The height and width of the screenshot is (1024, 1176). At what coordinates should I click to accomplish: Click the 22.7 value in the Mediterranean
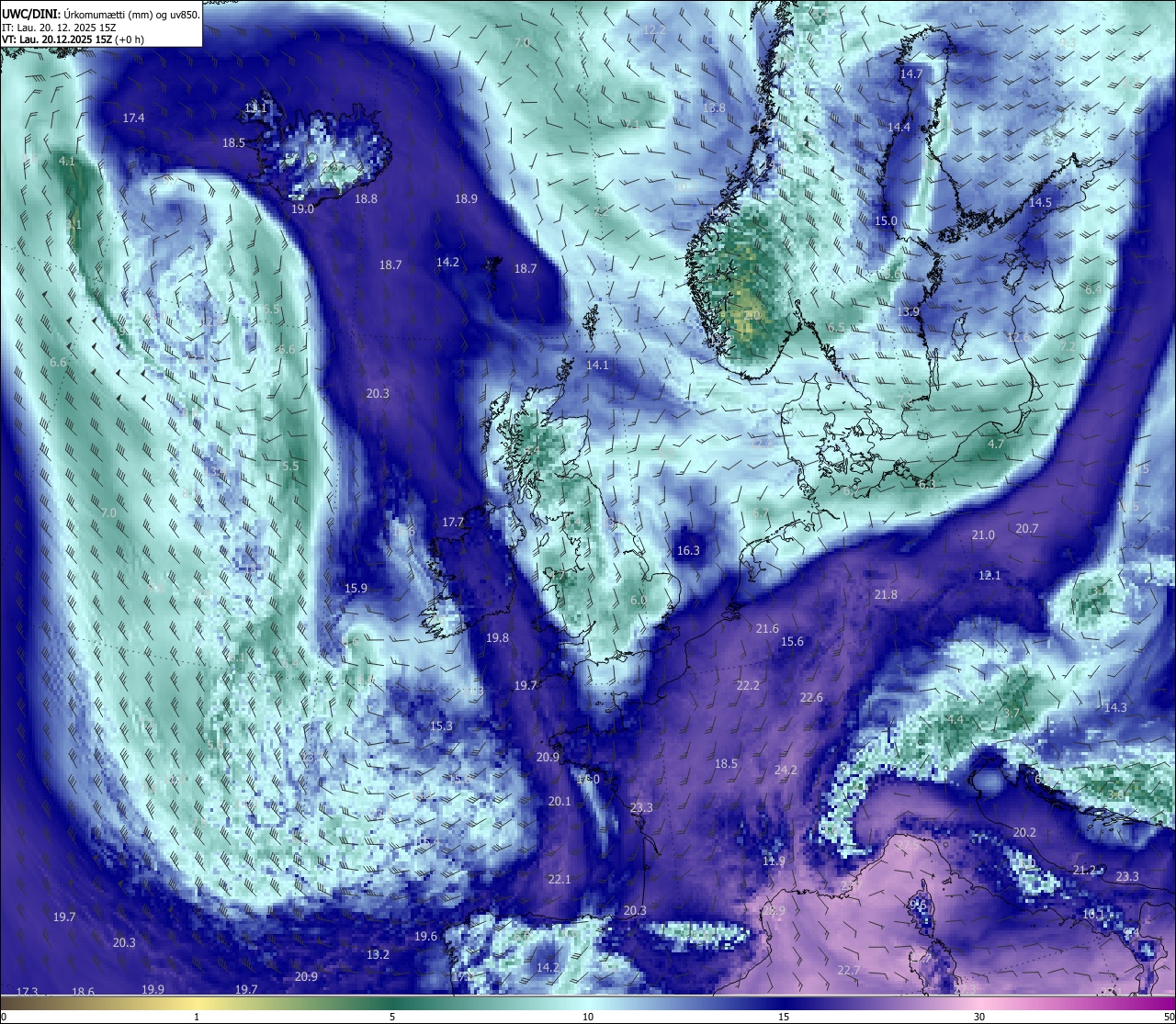coord(848,970)
